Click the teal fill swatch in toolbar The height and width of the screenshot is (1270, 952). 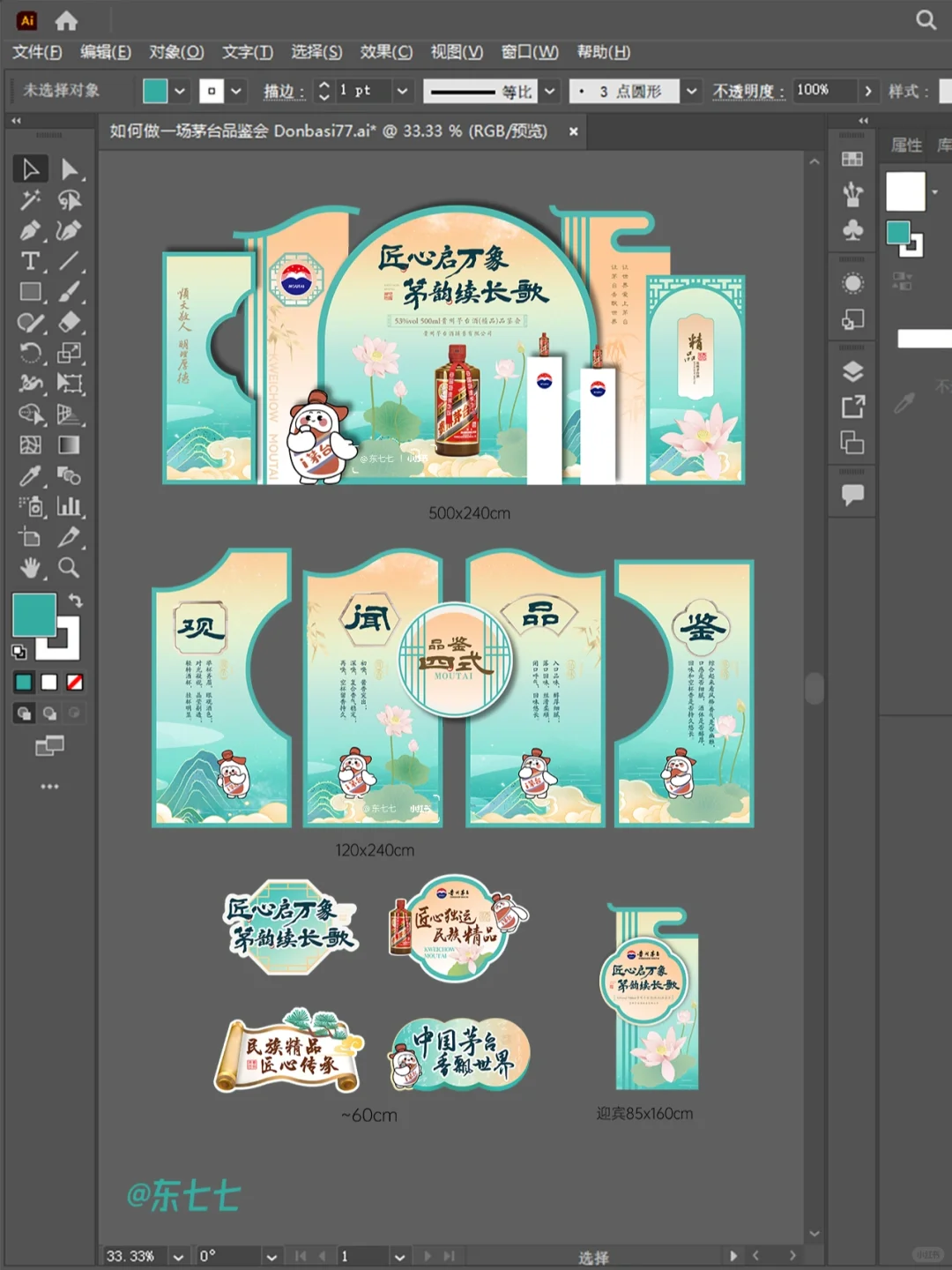34,615
